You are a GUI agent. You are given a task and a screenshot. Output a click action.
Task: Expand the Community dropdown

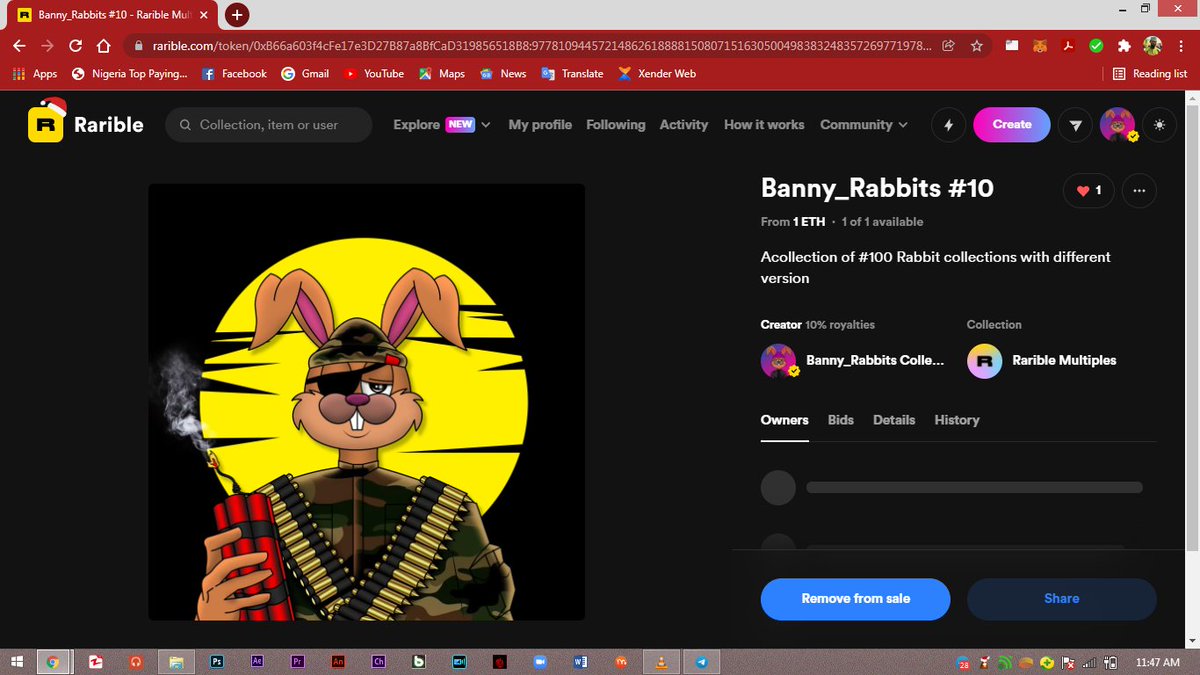(x=864, y=125)
